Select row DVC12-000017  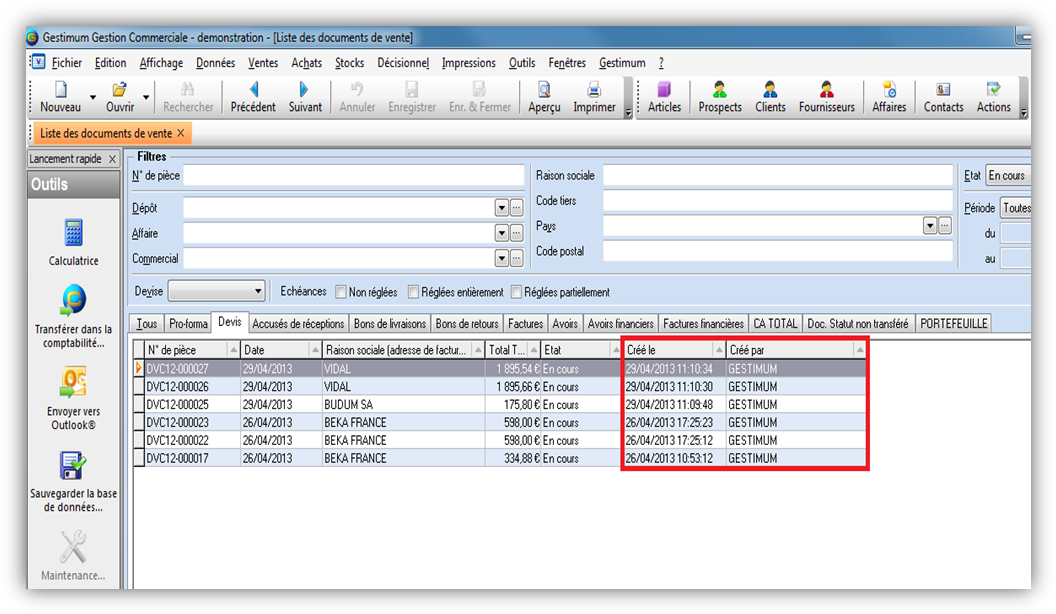point(499,458)
